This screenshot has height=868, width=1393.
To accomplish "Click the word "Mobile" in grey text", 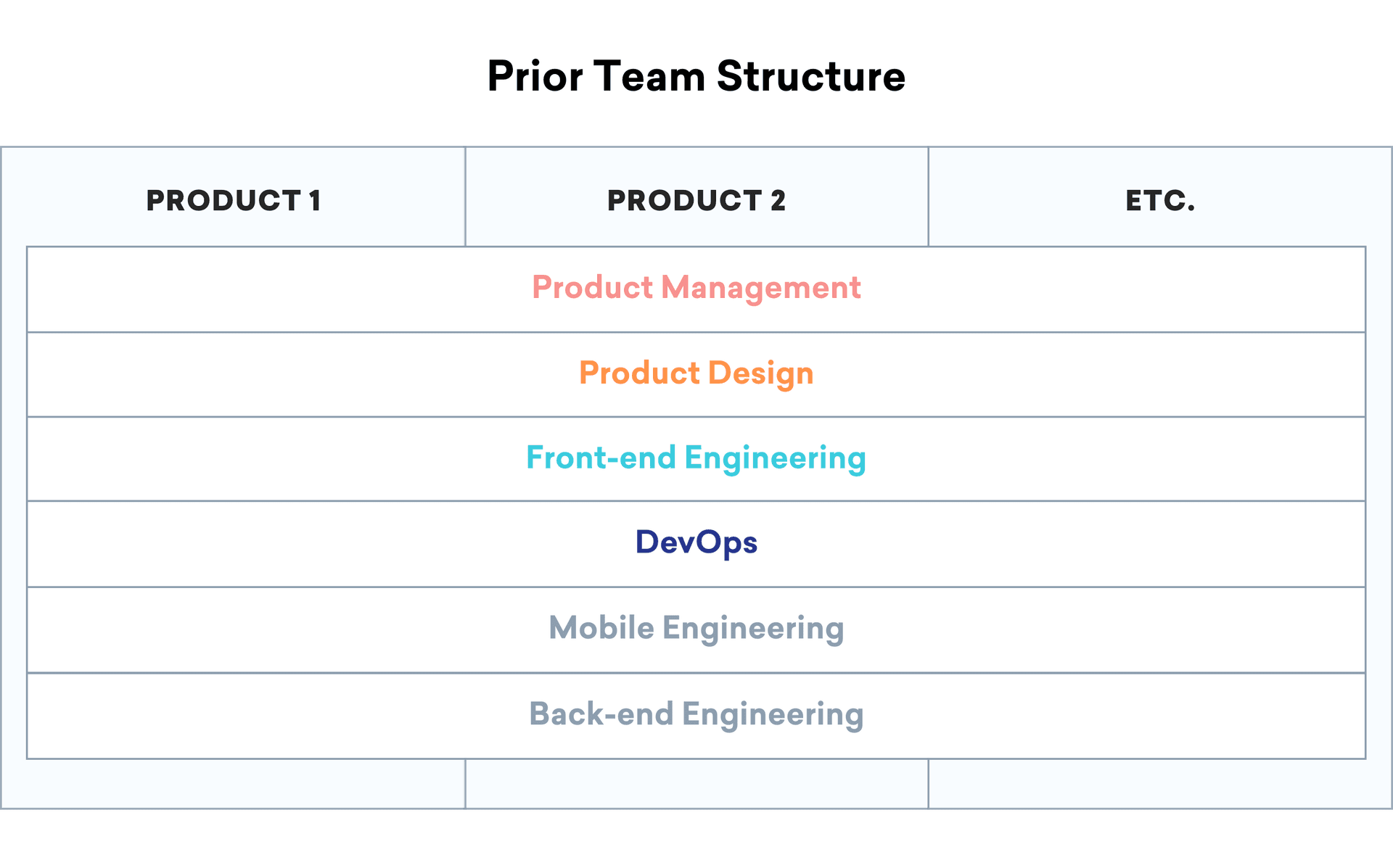I will (601, 628).
